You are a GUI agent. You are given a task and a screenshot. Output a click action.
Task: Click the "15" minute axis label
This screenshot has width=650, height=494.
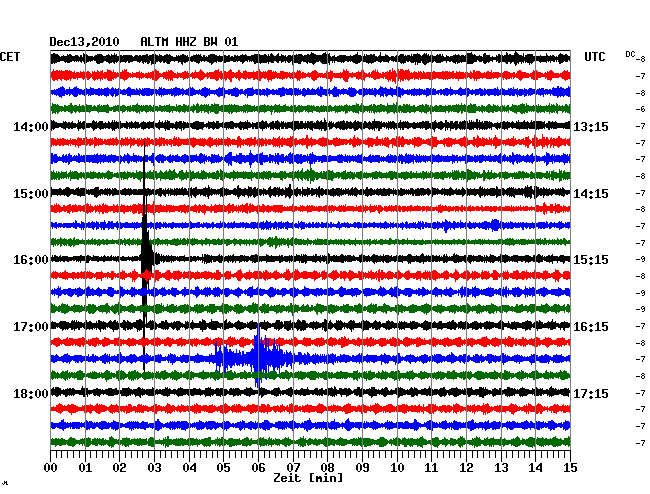pyautogui.click(x=570, y=467)
